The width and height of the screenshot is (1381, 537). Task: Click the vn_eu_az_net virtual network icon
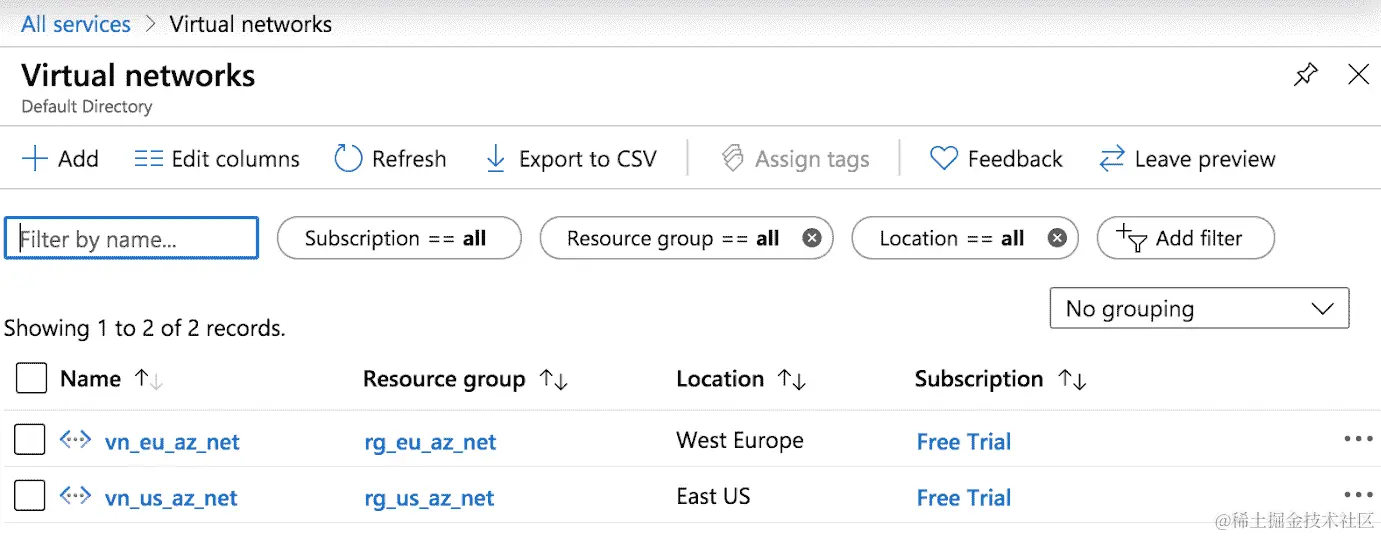click(x=75, y=438)
